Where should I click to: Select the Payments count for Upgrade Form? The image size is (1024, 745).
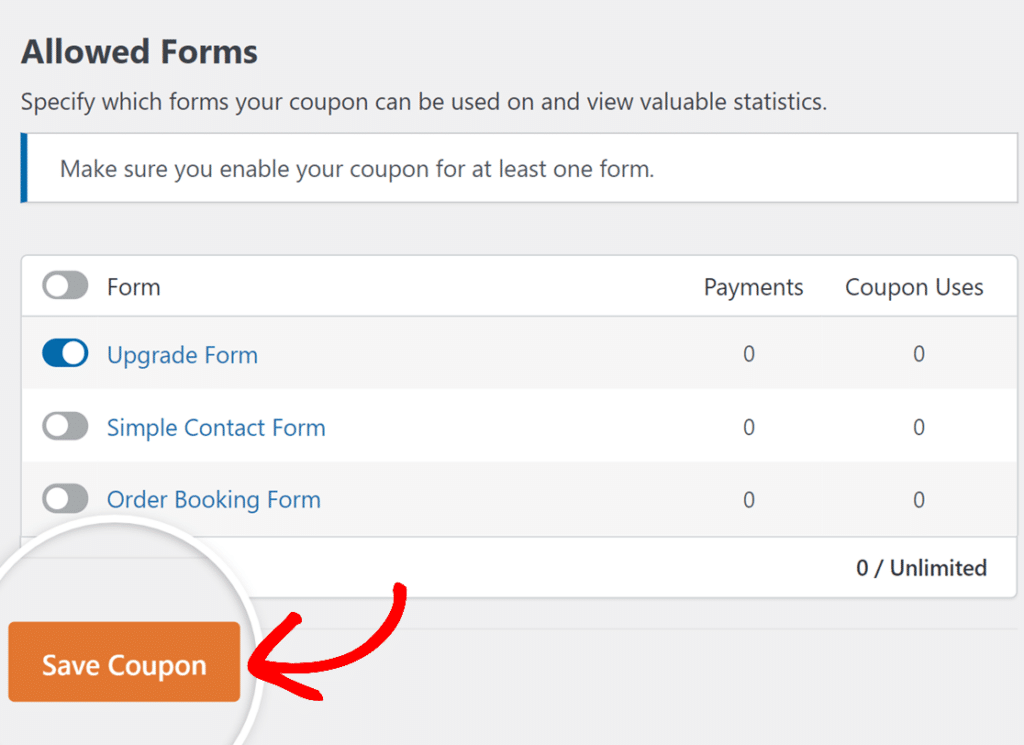748,354
